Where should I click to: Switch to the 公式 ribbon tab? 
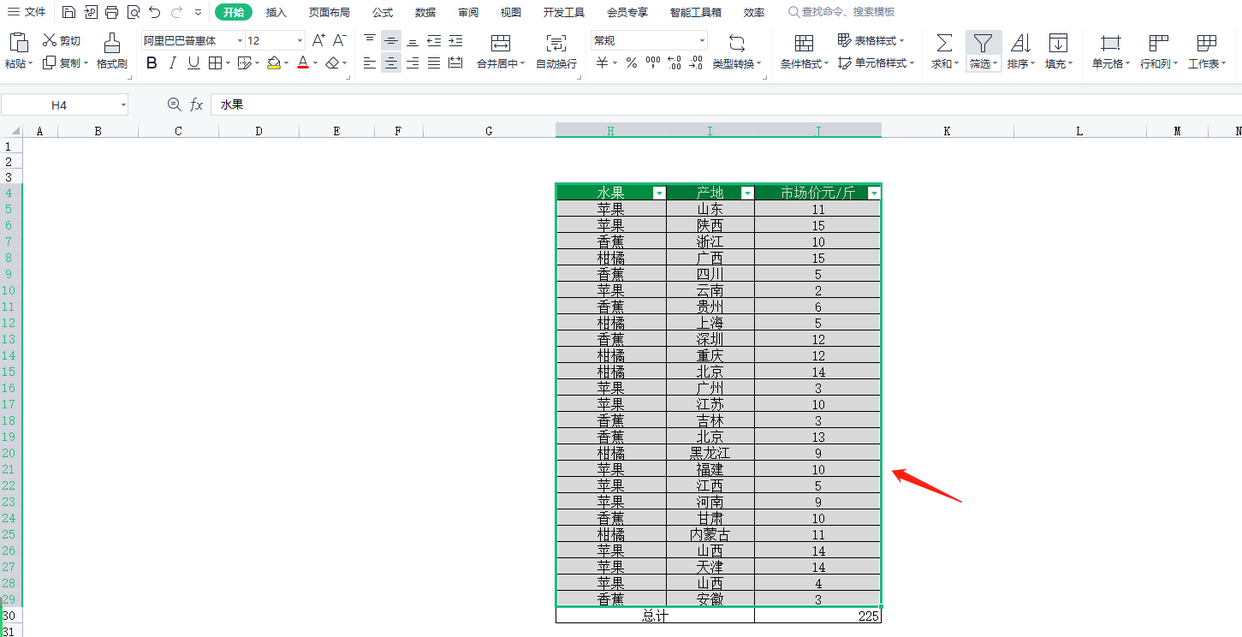point(382,12)
